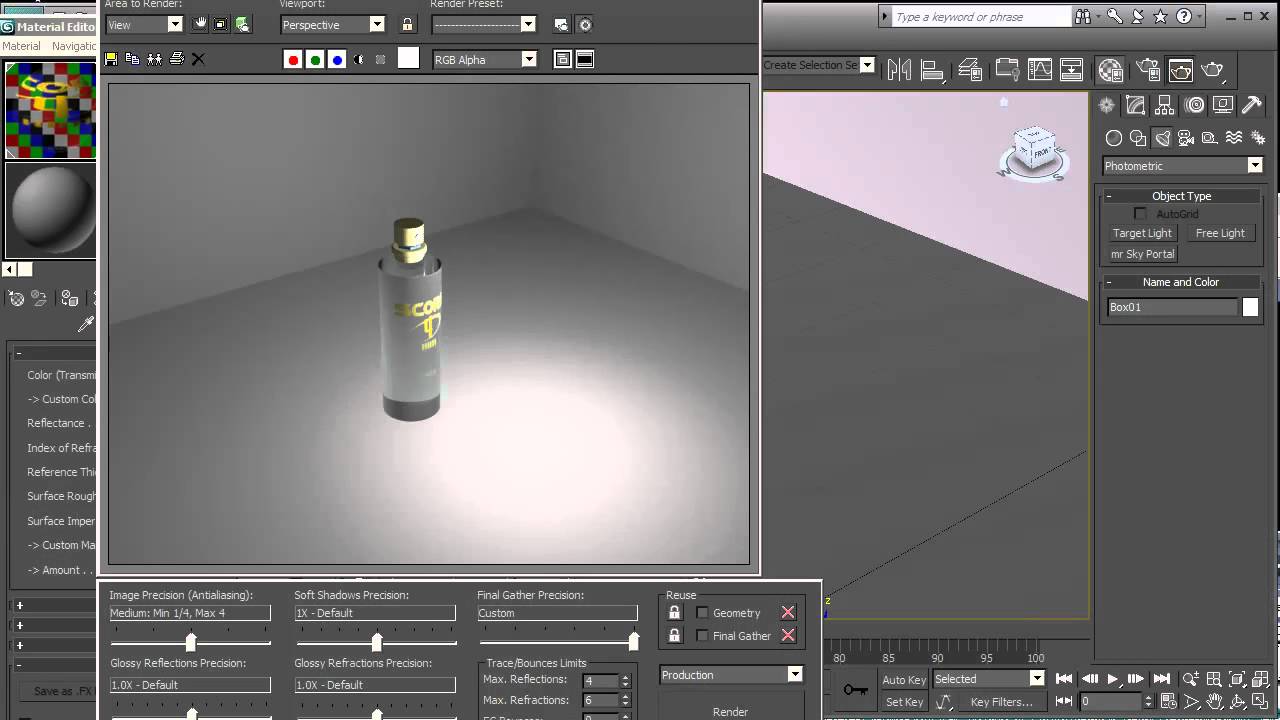1280x720 pixels.
Task: Toggle monochrome display button
Action: click(381, 60)
